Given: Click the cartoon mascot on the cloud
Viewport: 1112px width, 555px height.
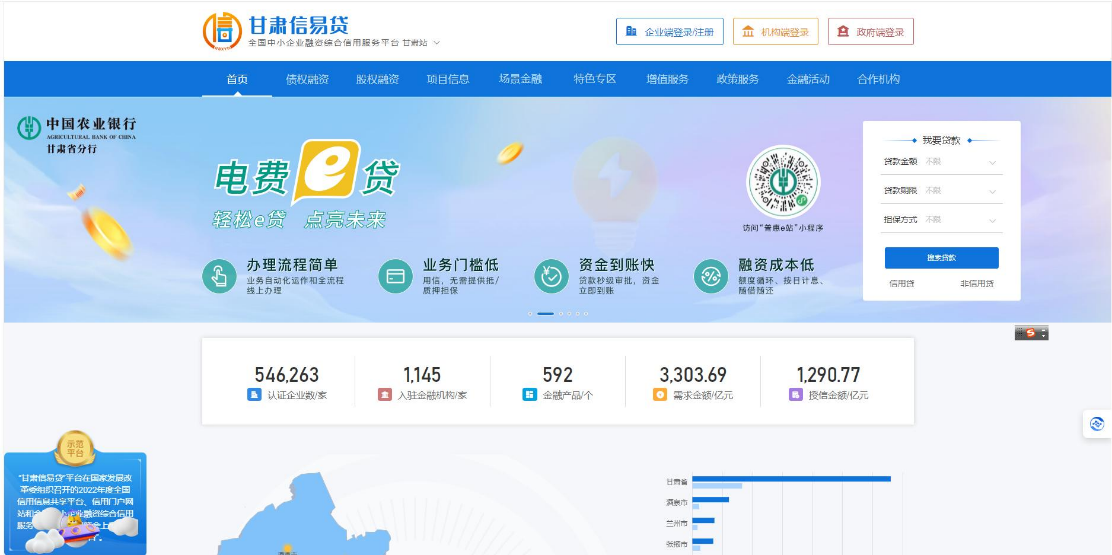Looking at the screenshot, I should [75, 529].
